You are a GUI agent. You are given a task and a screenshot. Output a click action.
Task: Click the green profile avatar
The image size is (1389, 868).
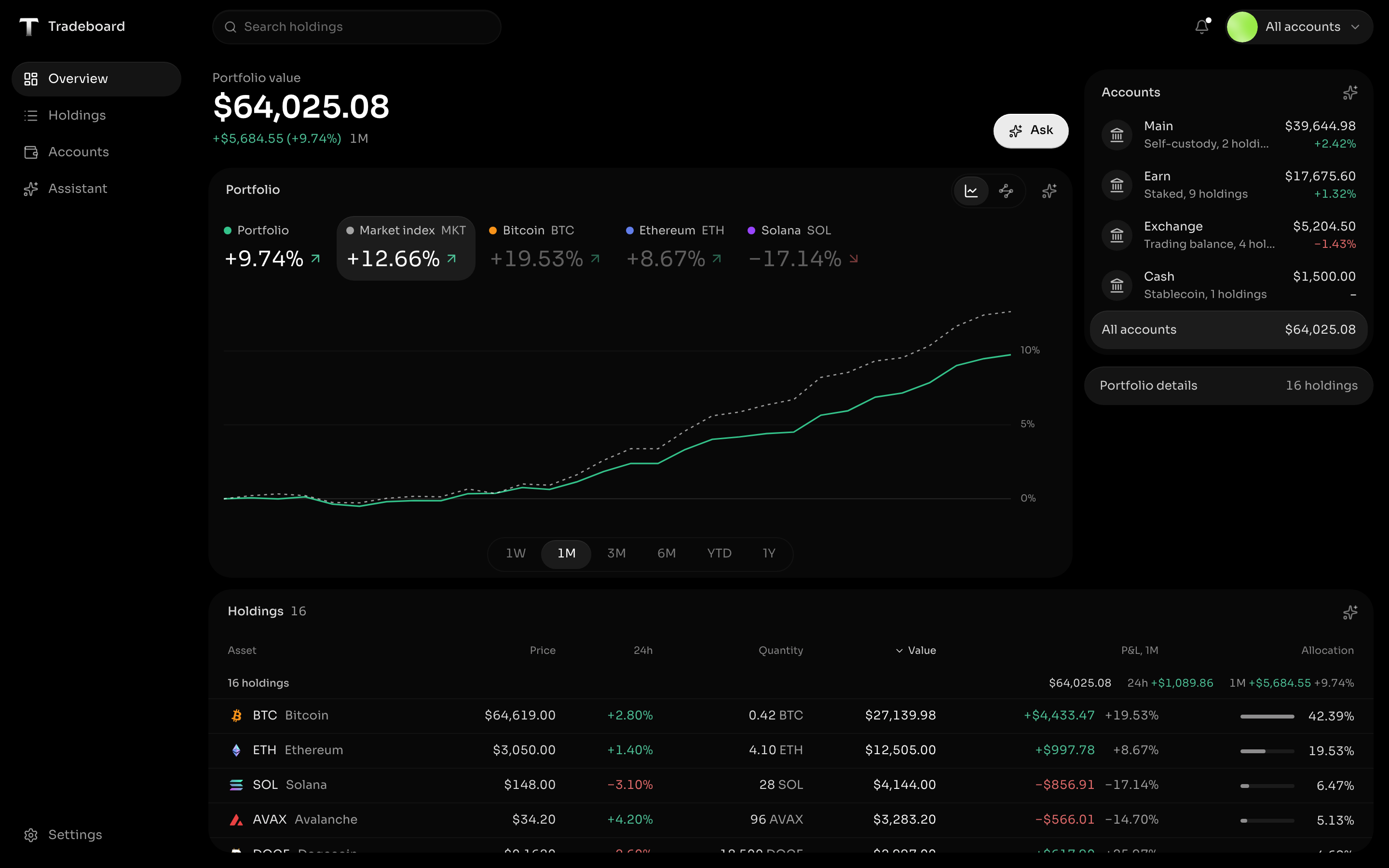[1241, 27]
